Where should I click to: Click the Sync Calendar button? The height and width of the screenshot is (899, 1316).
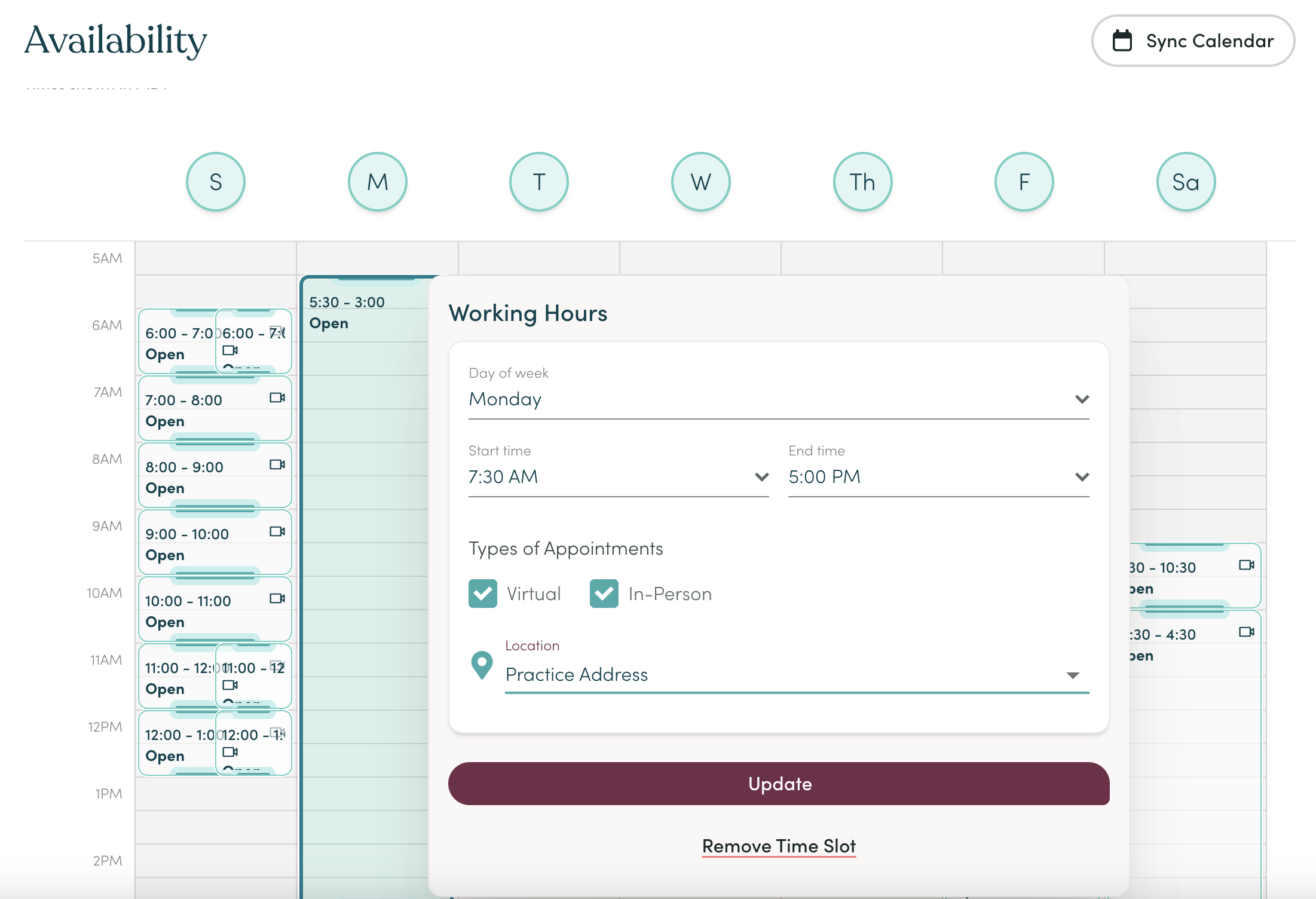coord(1193,41)
